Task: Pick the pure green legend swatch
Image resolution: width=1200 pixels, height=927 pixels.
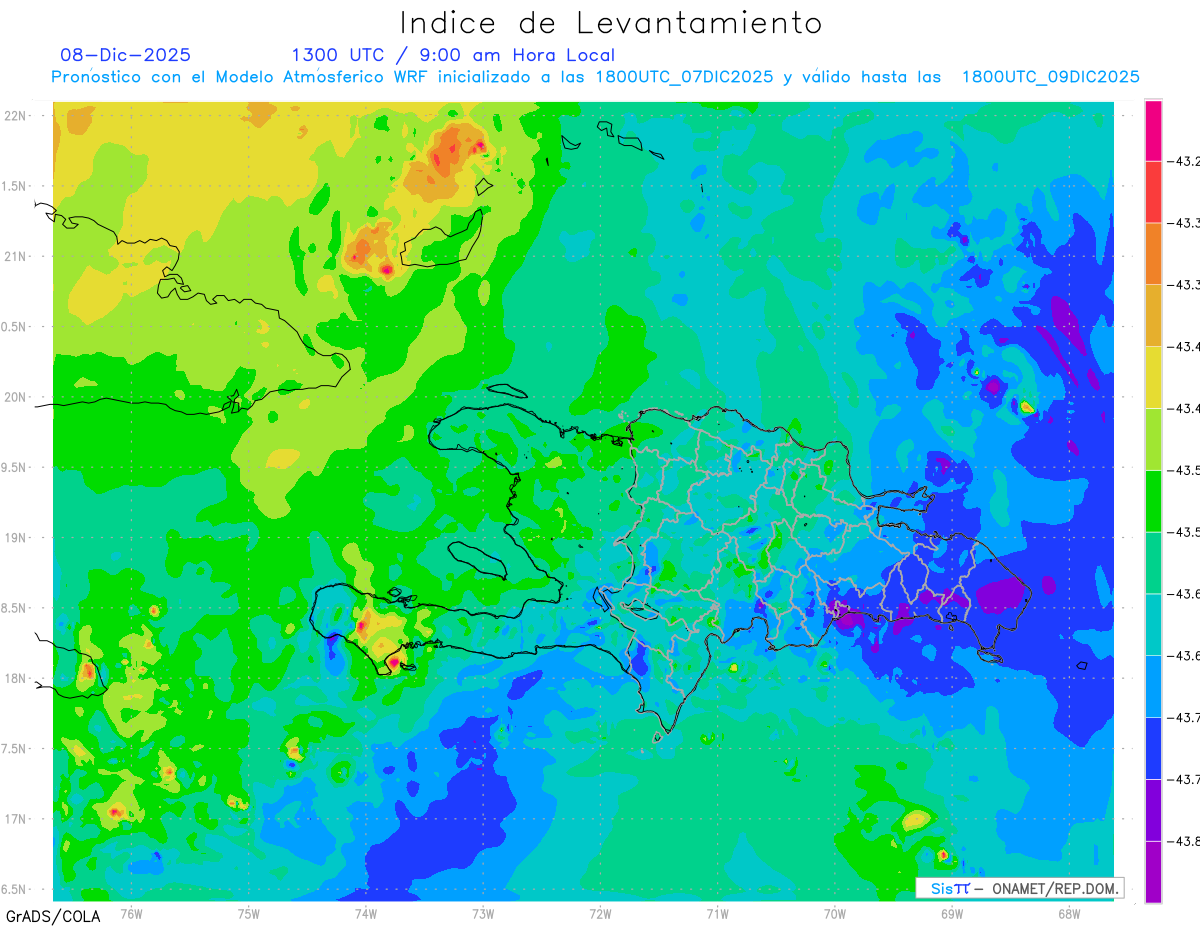Action: point(1153,501)
